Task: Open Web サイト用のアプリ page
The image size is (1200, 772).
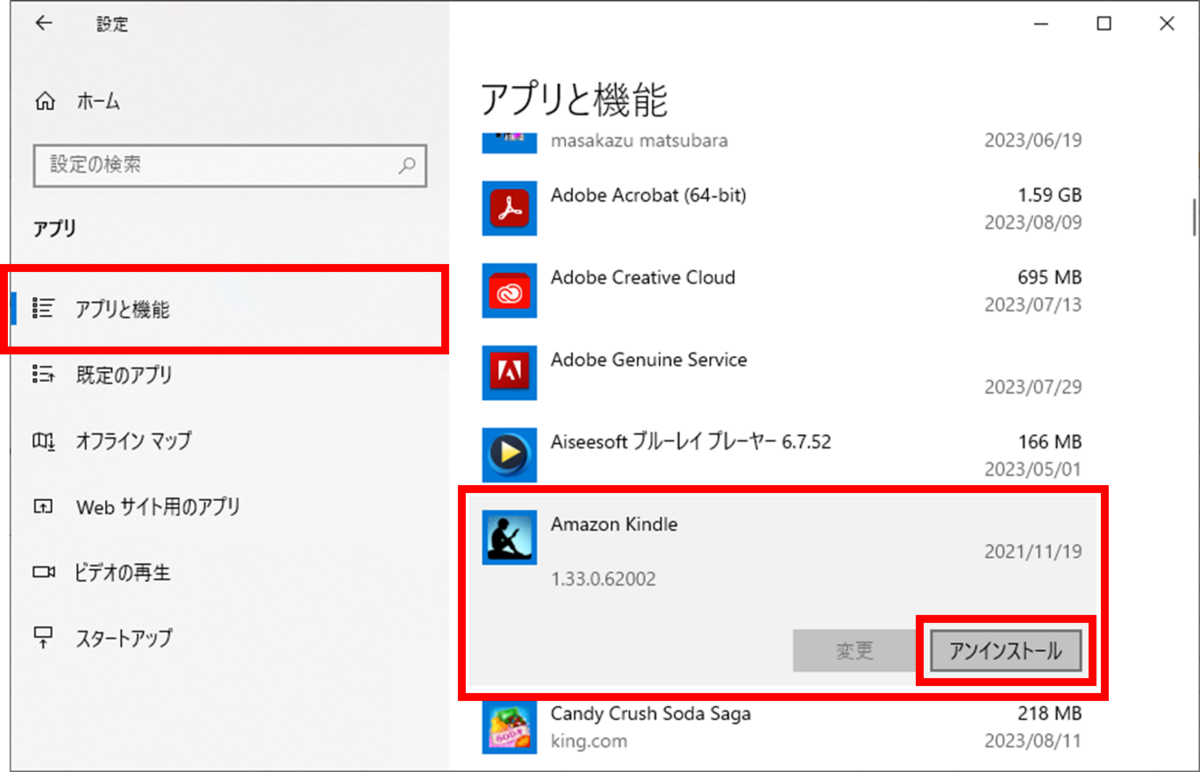Action: point(229,507)
